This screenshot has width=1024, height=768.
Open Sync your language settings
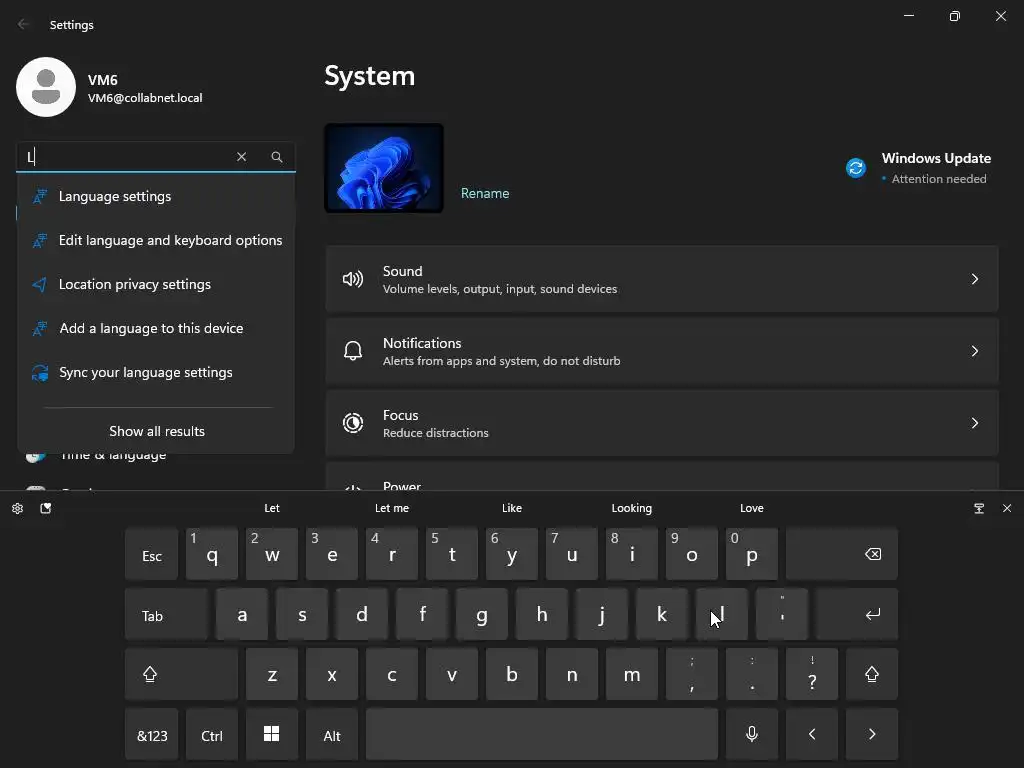coord(156,373)
